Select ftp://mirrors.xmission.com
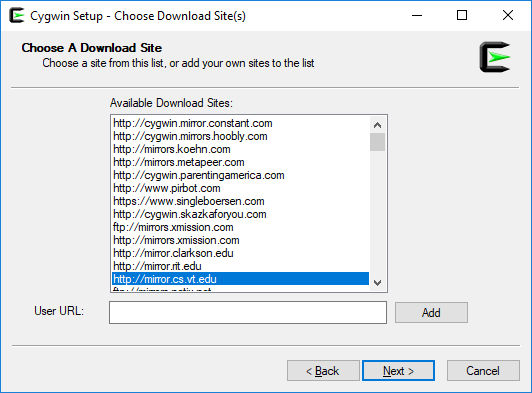The width and height of the screenshot is (532, 393). click(241, 227)
